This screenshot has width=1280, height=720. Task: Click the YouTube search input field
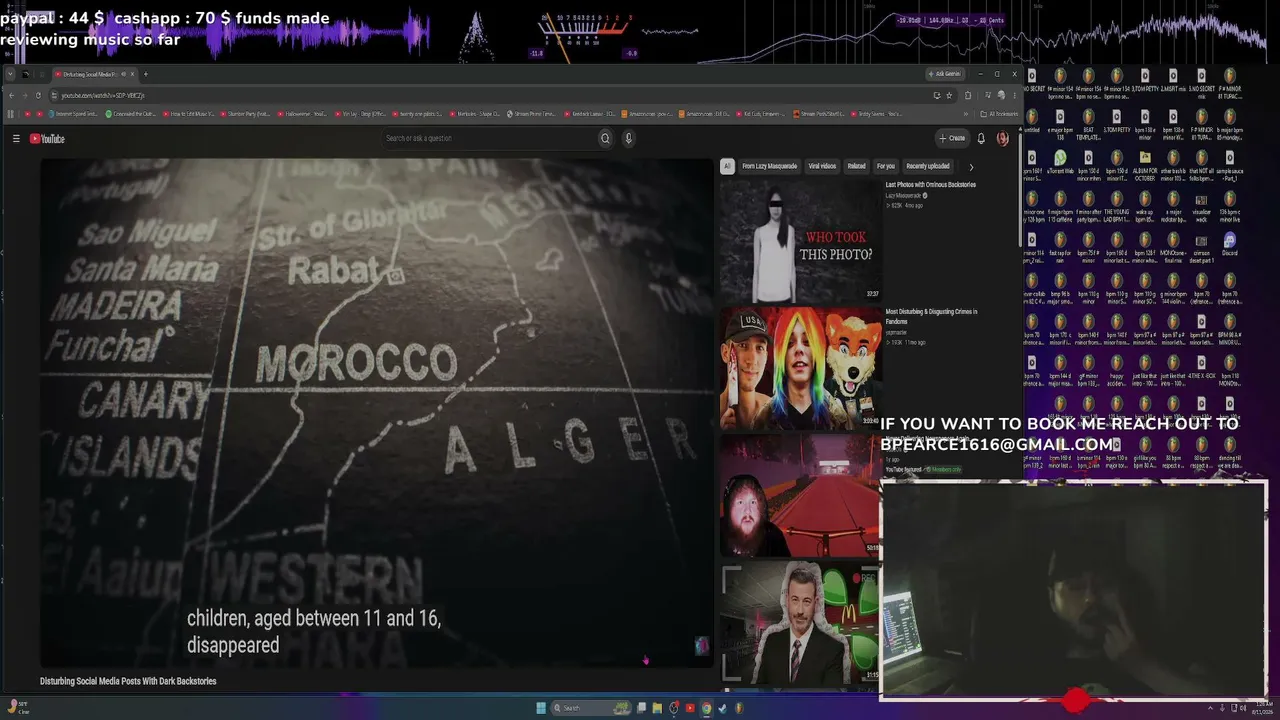pyautogui.click(x=489, y=139)
